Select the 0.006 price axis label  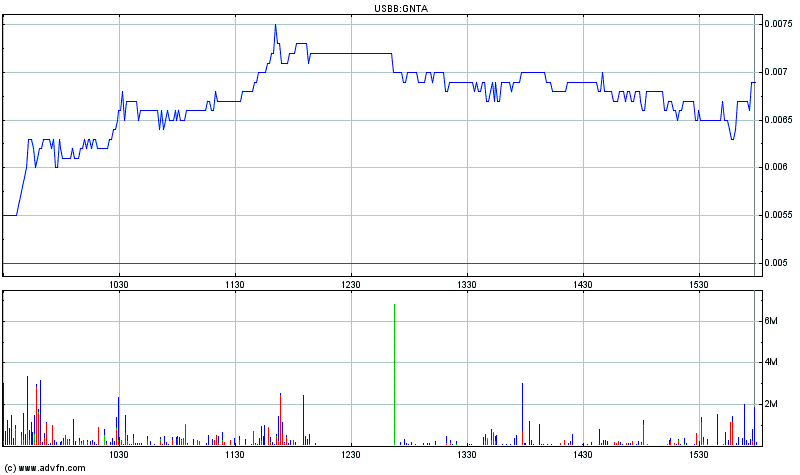(776, 167)
